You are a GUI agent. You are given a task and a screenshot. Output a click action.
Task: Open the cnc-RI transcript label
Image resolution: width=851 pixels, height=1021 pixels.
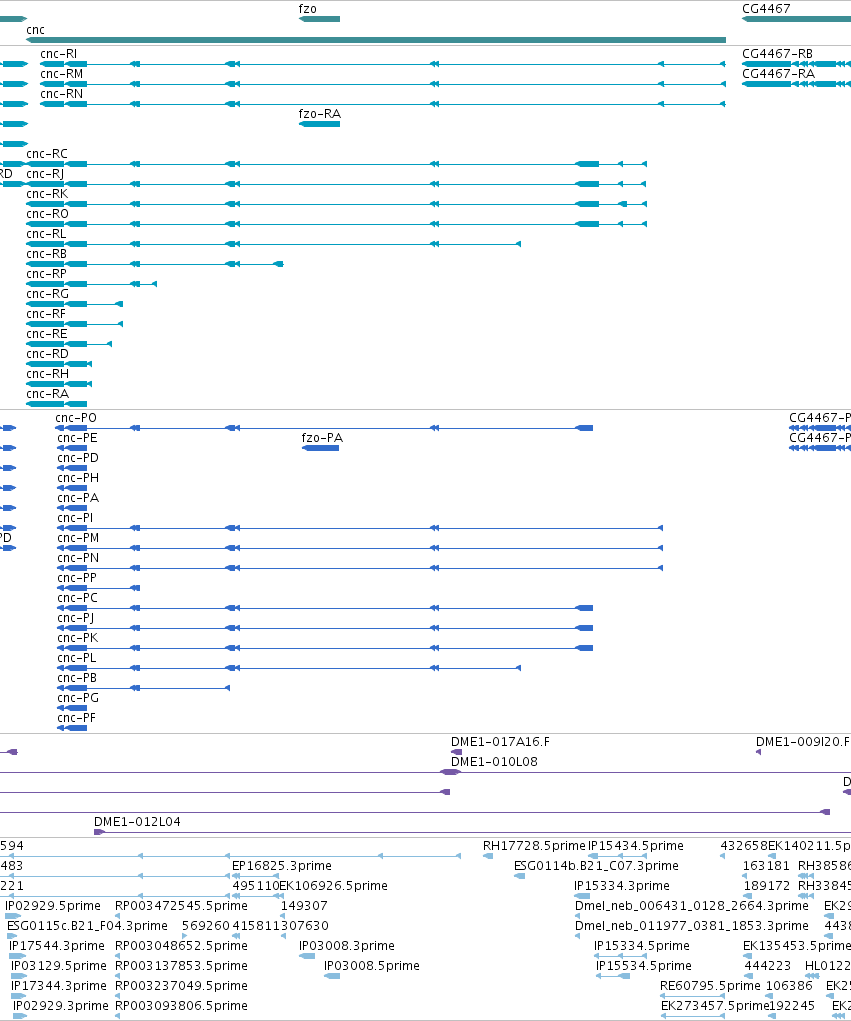(x=58, y=53)
